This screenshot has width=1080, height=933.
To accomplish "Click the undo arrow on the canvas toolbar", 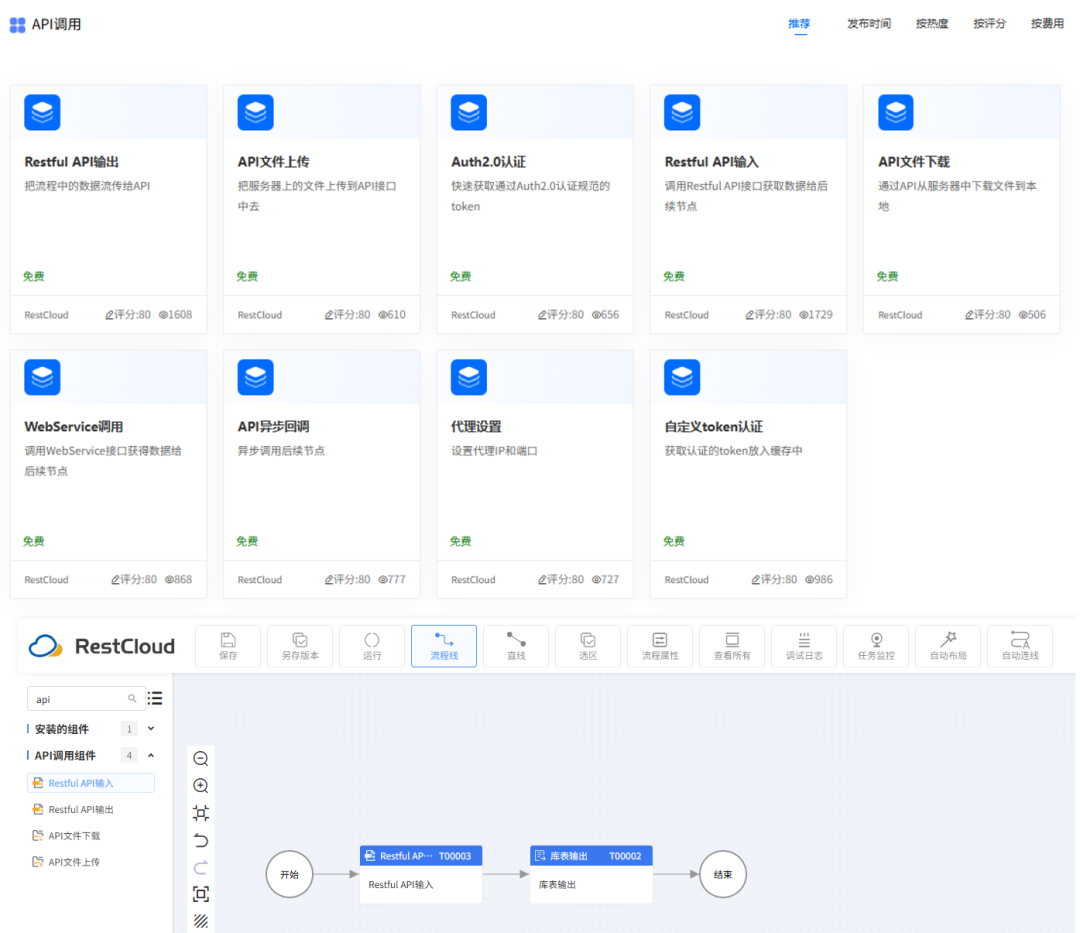I will click(x=201, y=840).
